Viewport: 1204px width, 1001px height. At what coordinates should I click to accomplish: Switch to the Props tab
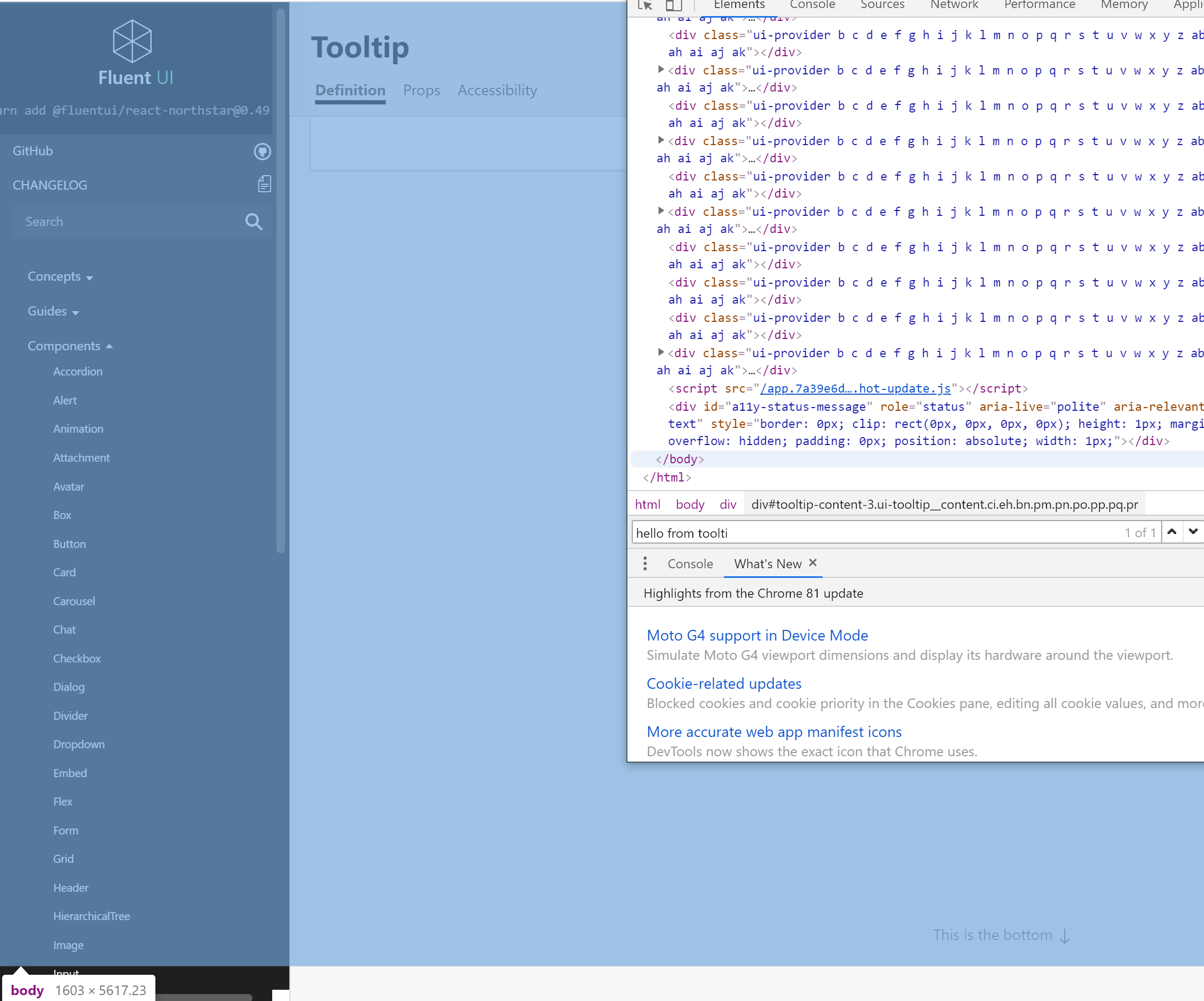(421, 91)
